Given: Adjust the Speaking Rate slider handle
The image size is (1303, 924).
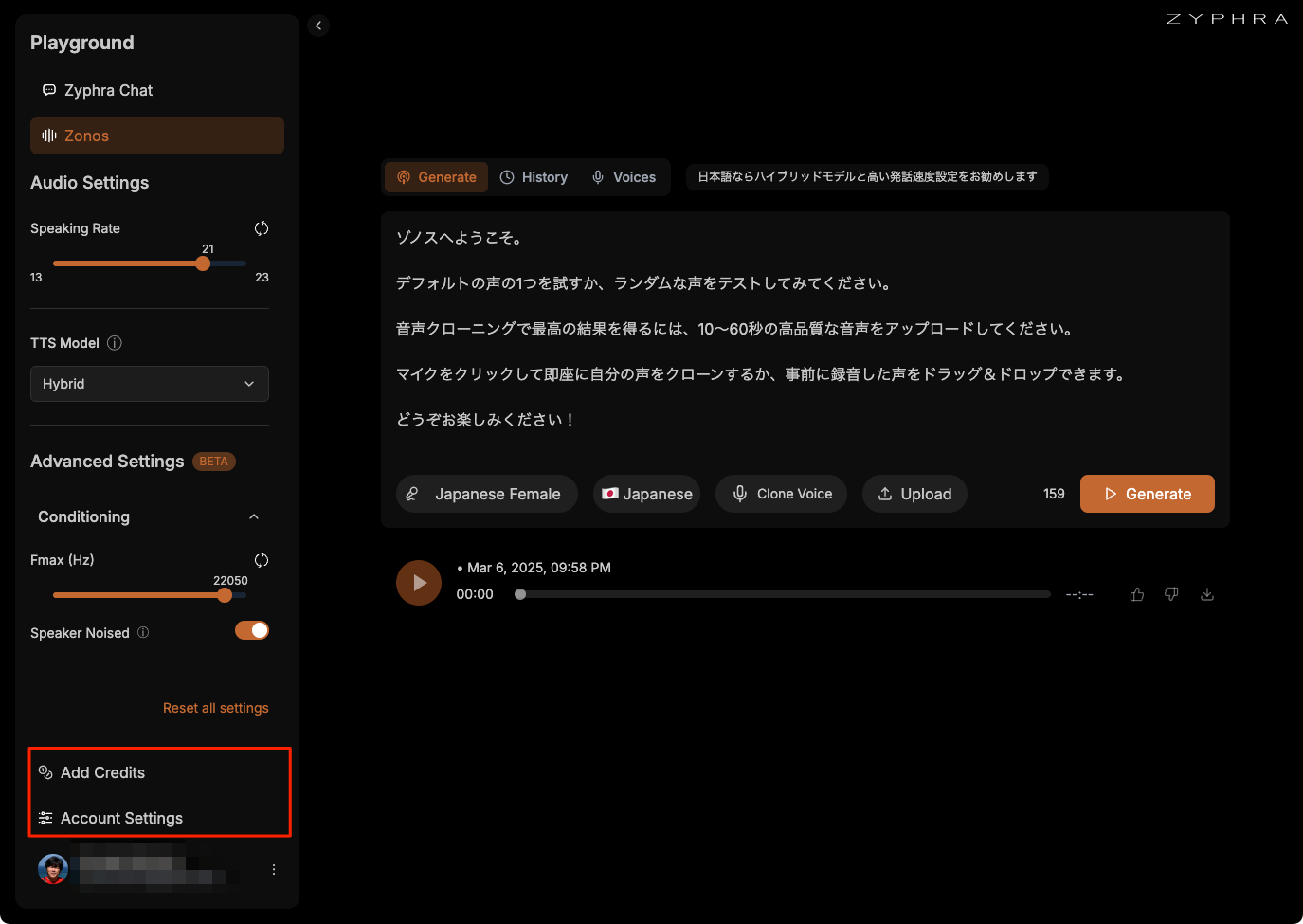Looking at the screenshot, I should click(203, 263).
